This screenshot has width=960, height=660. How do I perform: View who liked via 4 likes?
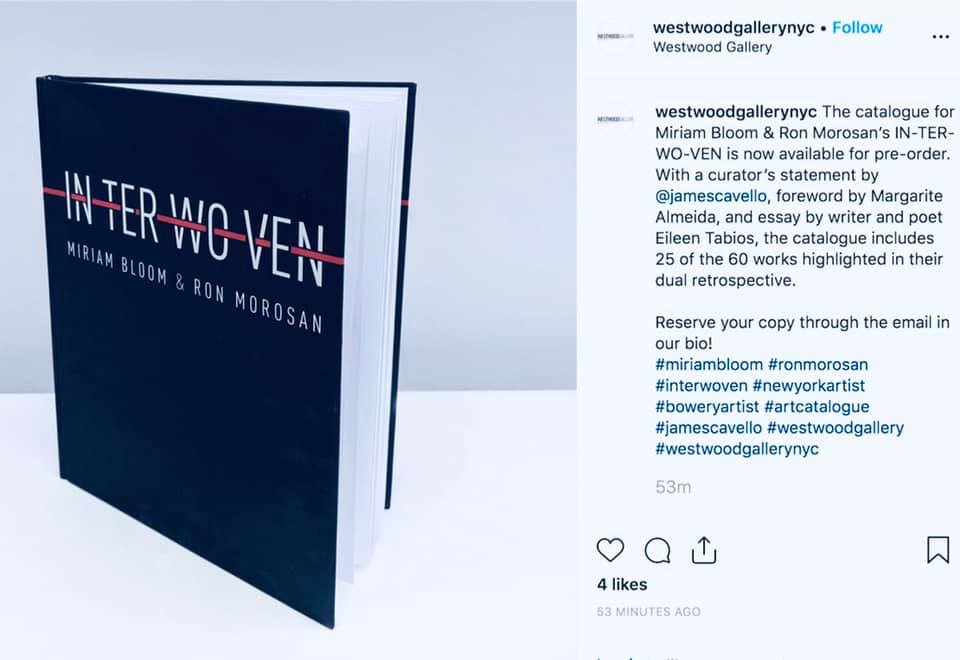[x=622, y=585]
